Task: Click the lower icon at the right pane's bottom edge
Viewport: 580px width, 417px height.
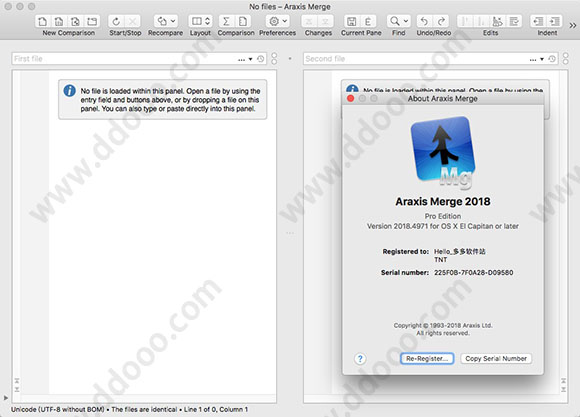Action: click(x=563, y=389)
